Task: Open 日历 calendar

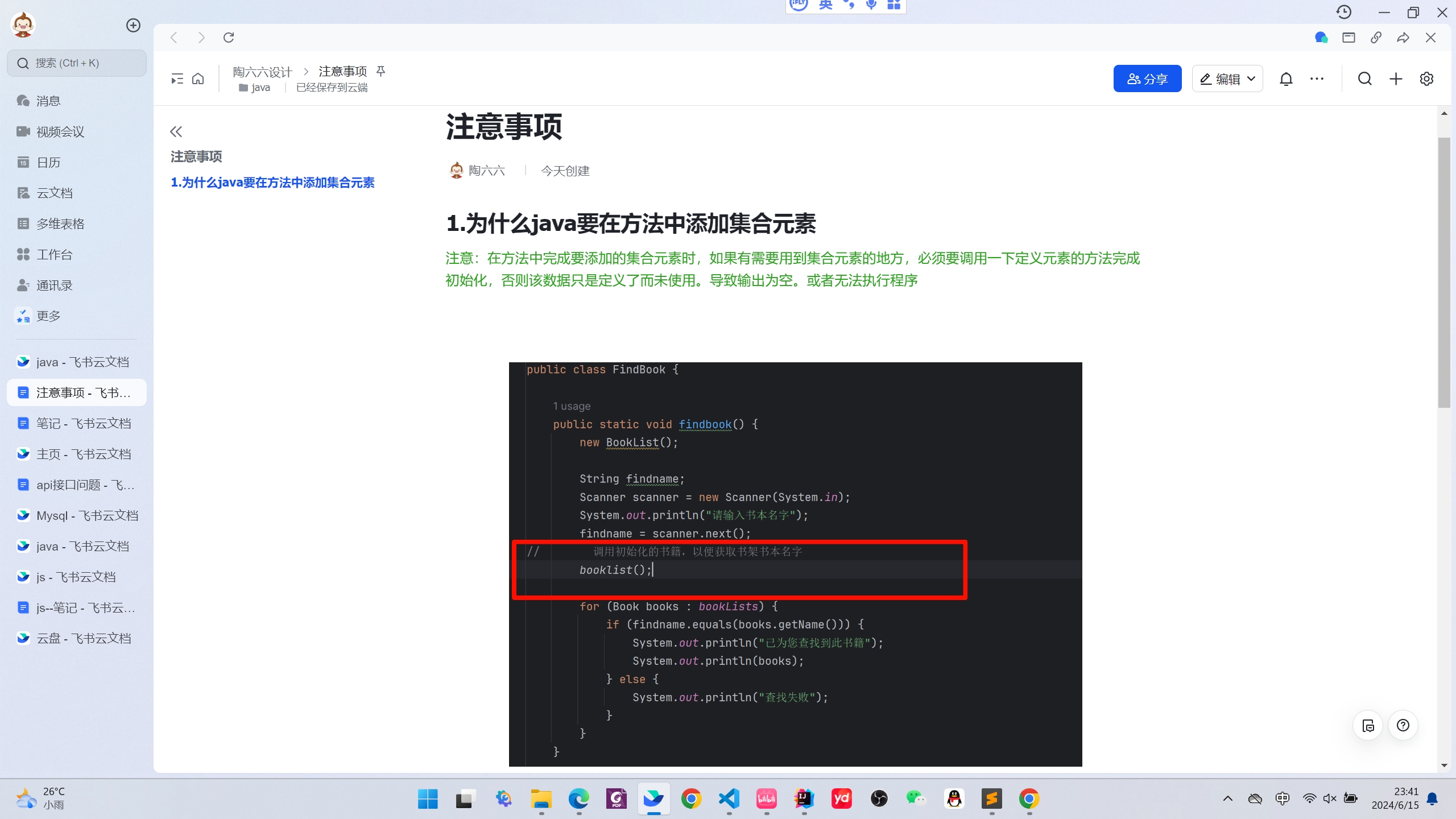Action: 77,162
